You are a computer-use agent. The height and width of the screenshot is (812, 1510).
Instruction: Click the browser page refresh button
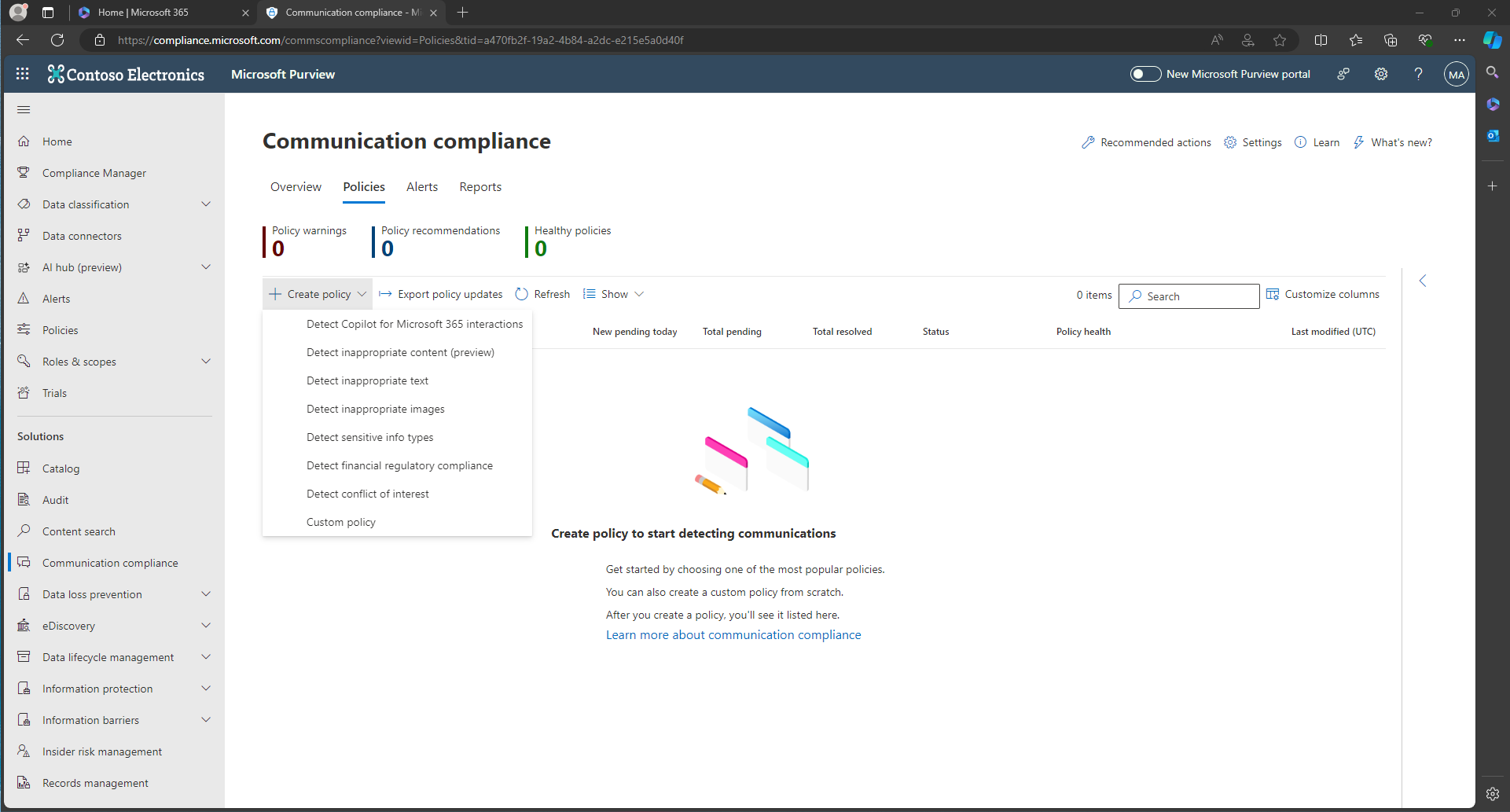click(57, 40)
